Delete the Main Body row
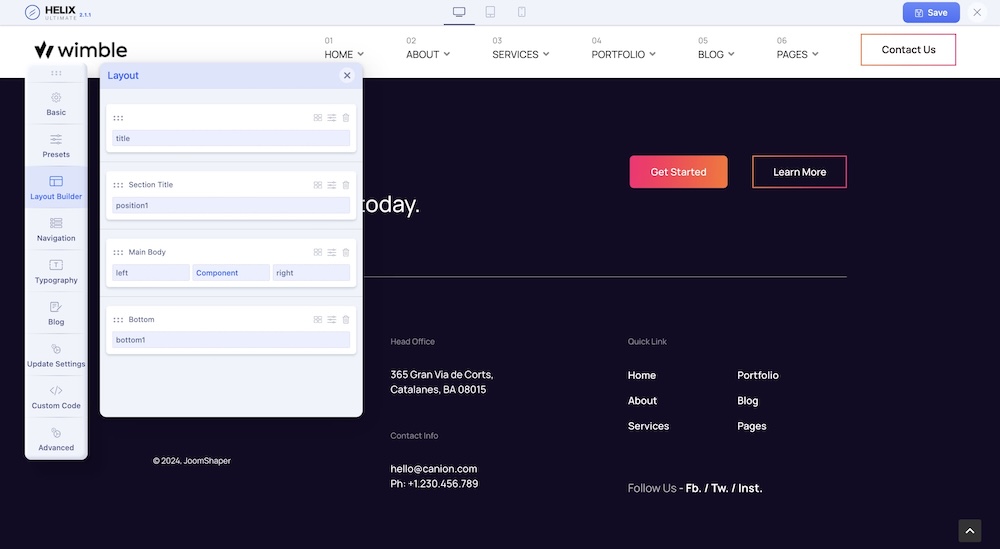 (x=346, y=252)
